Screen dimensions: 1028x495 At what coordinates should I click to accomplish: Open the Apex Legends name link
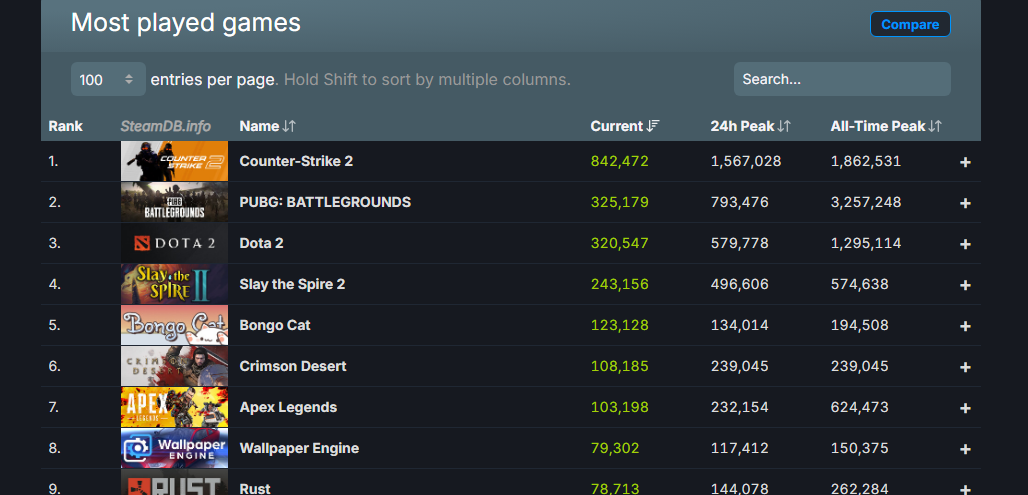click(288, 407)
